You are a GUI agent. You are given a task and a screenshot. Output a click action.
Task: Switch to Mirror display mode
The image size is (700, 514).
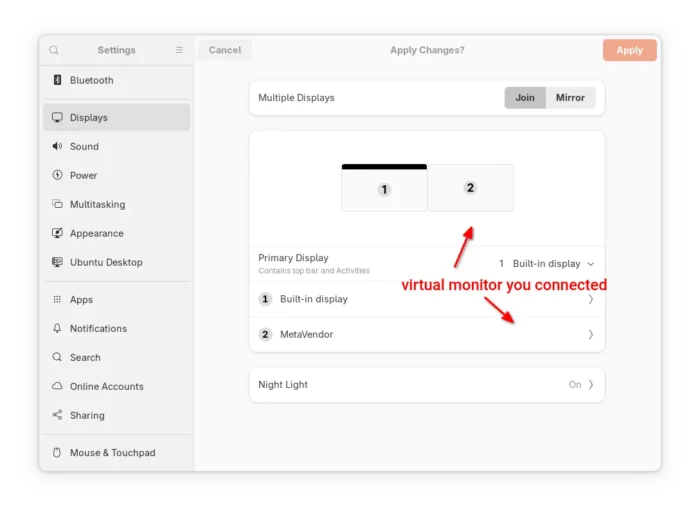pos(570,98)
